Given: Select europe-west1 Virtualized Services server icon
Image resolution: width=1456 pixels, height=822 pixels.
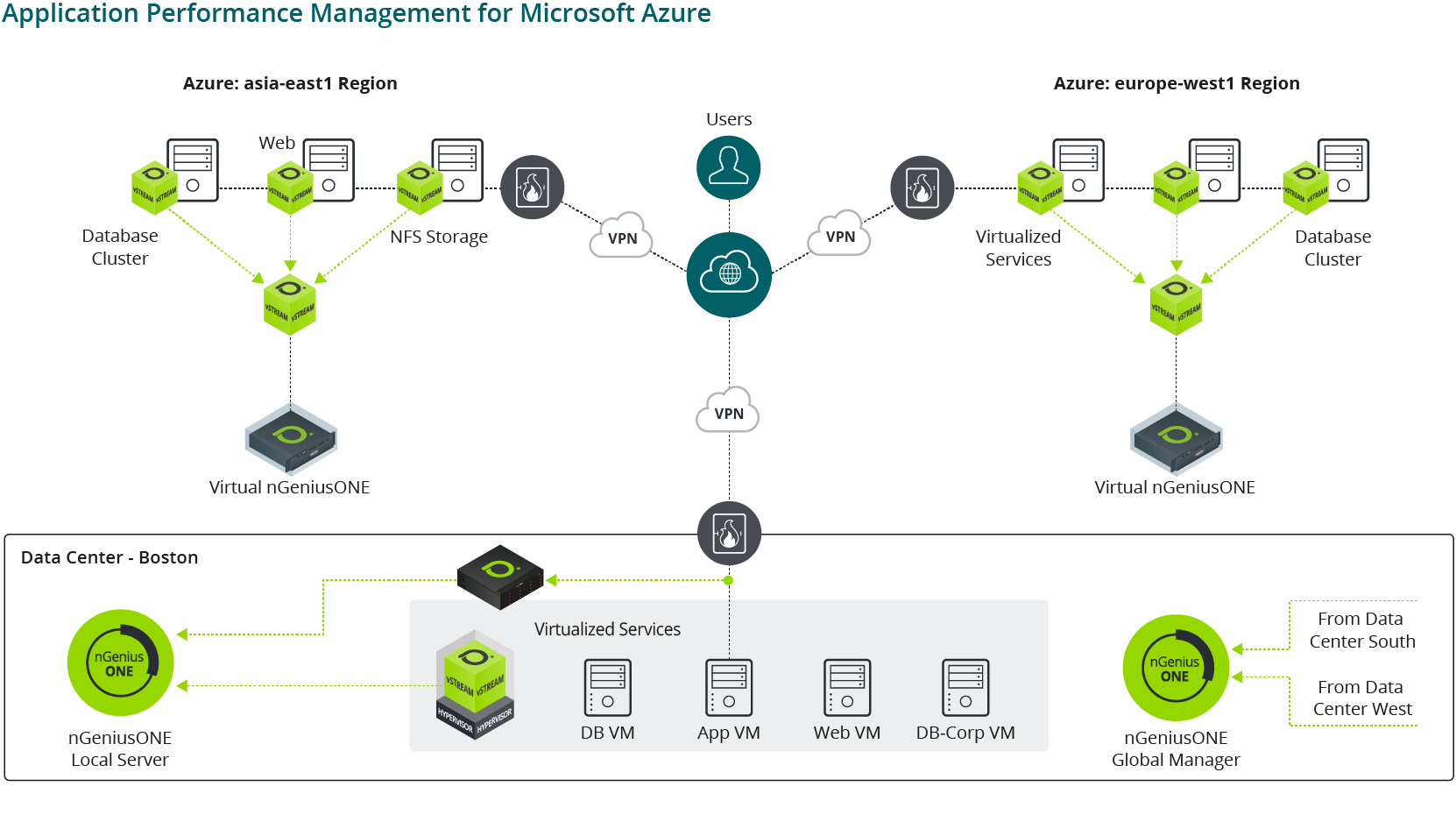Looking at the screenshot, I should (x=1078, y=170).
